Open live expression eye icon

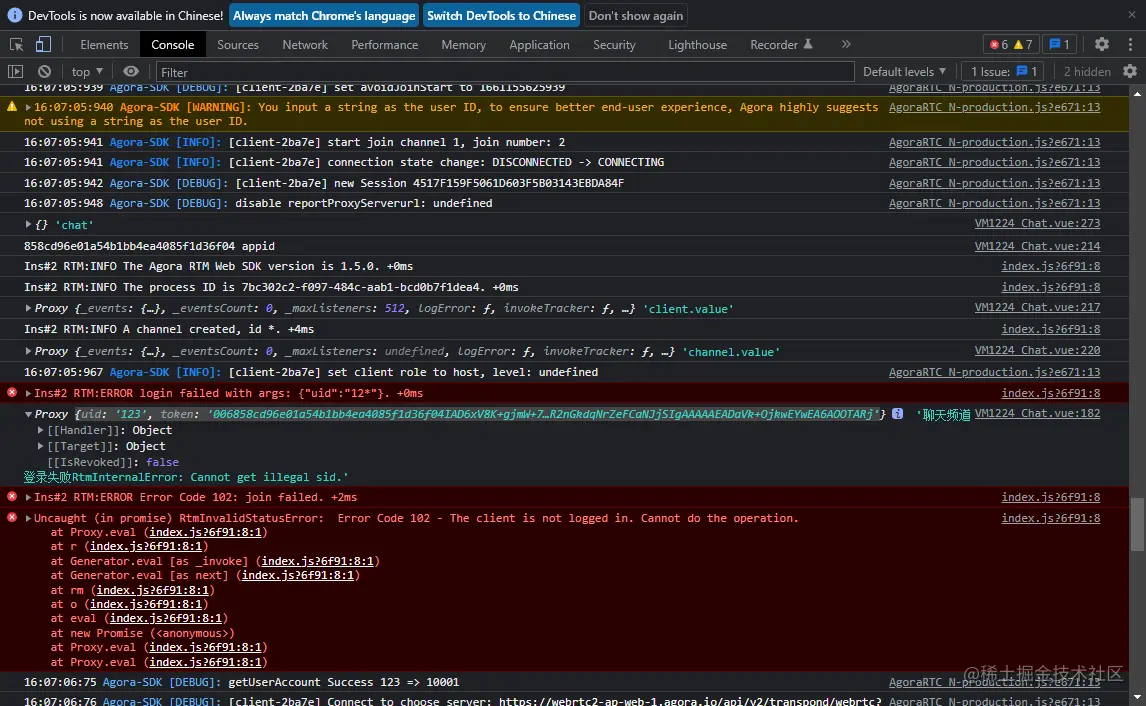[x=131, y=72]
